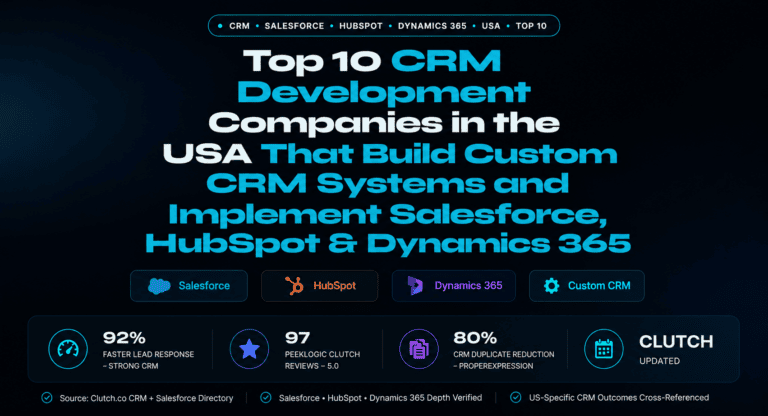Screen dimensions: 768x416
Task: Click the speedometer icon beside 92%
Action: pos(68,349)
